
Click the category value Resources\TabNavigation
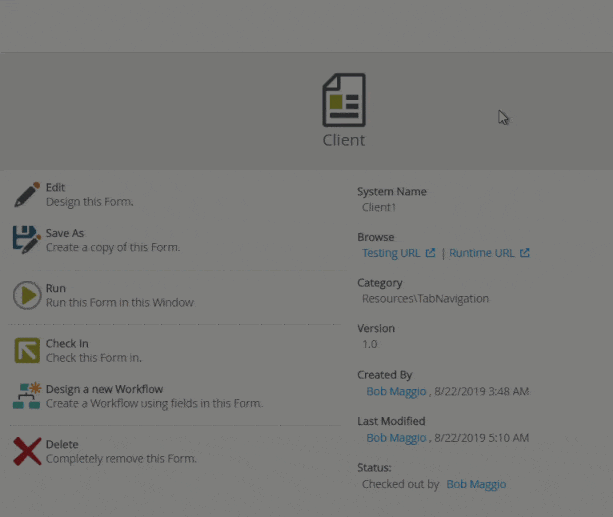425,299
